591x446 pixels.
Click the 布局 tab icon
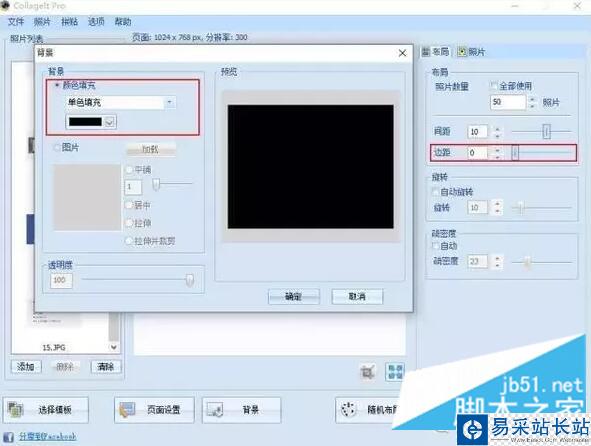pyautogui.click(x=426, y=52)
